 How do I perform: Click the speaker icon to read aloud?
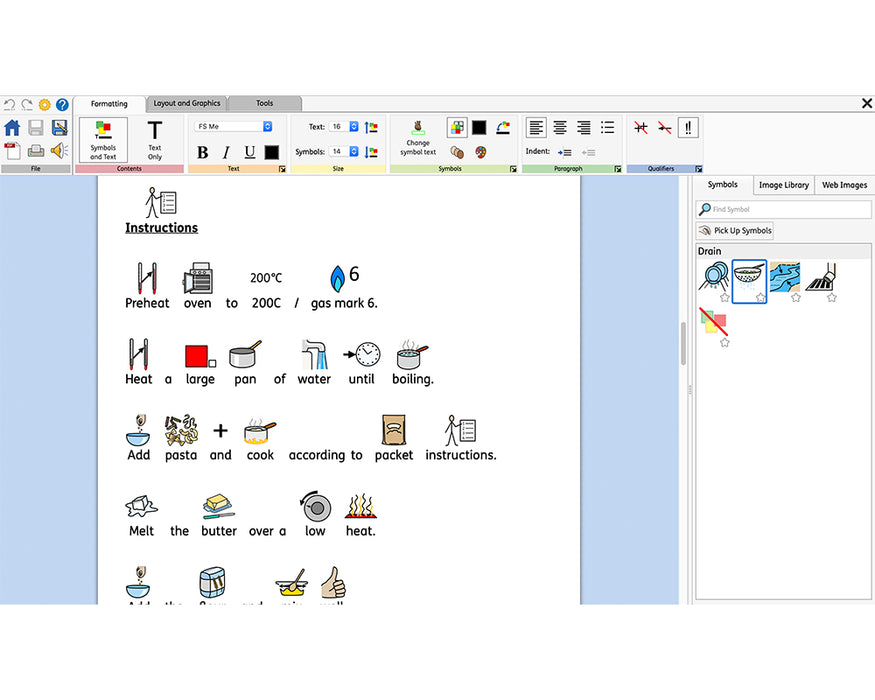(x=59, y=151)
